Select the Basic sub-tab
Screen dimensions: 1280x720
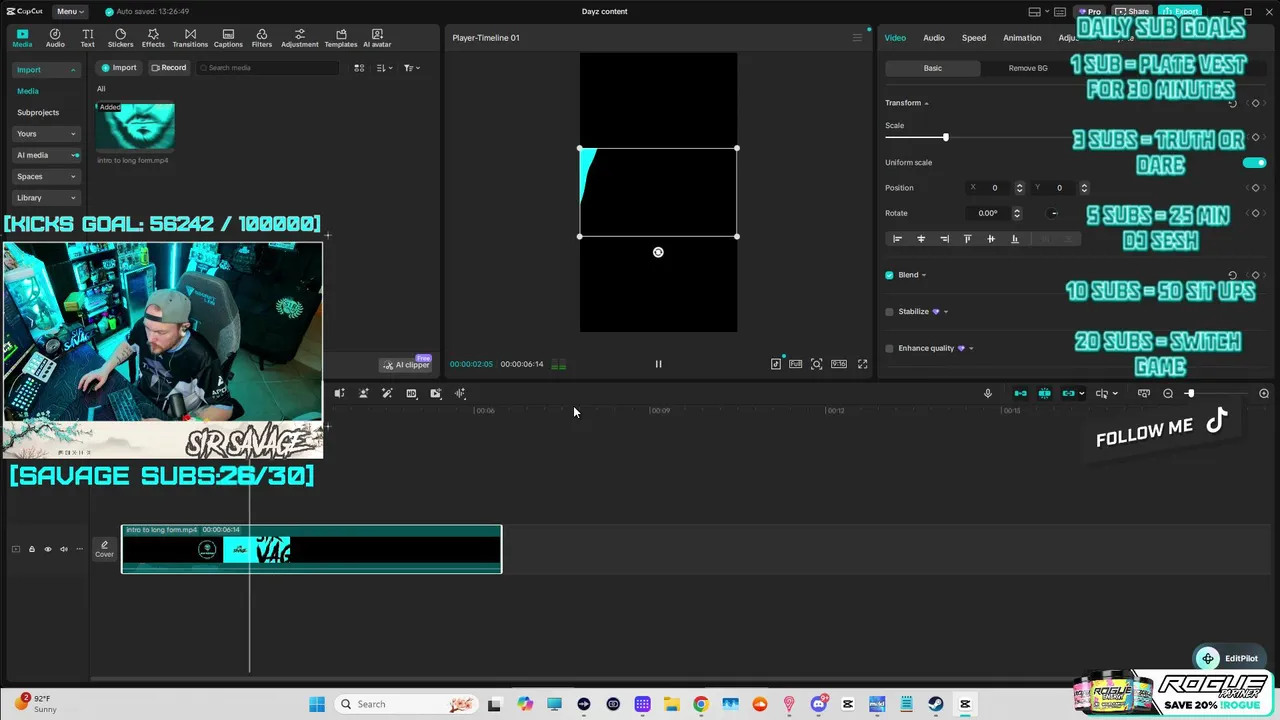(932, 68)
